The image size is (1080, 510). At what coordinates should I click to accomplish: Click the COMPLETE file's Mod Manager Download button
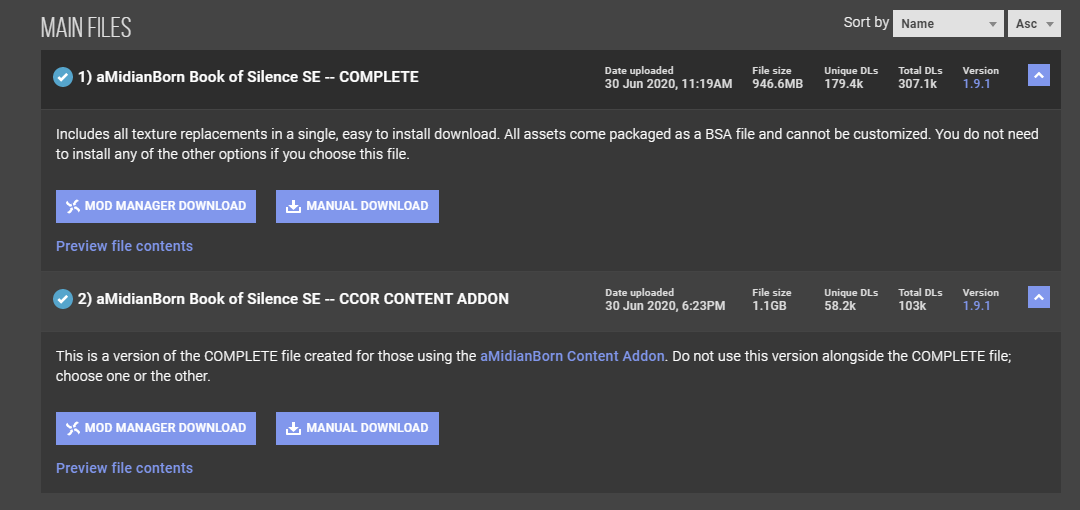156,206
